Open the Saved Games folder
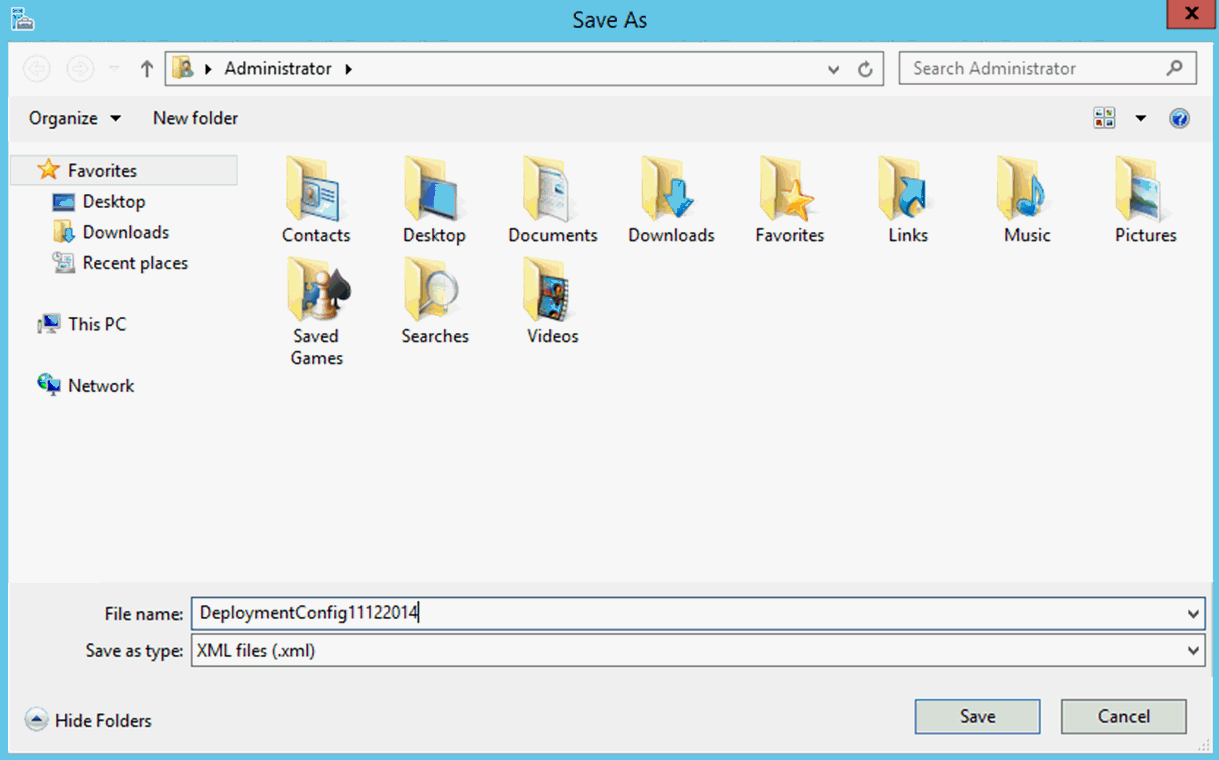This screenshot has height=760, width=1219. (316, 312)
